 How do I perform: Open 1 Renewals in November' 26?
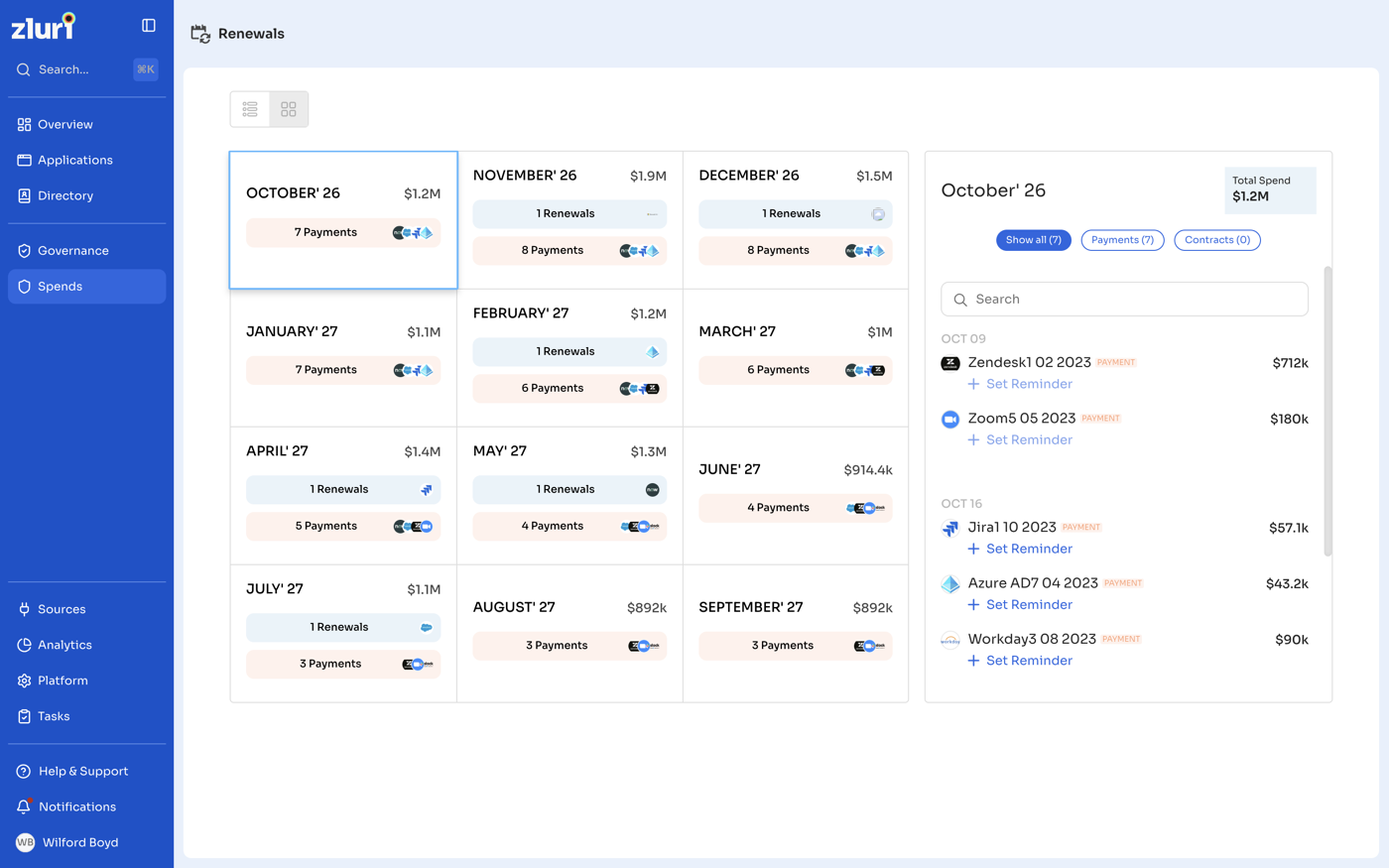pyautogui.click(x=569, y=214)
